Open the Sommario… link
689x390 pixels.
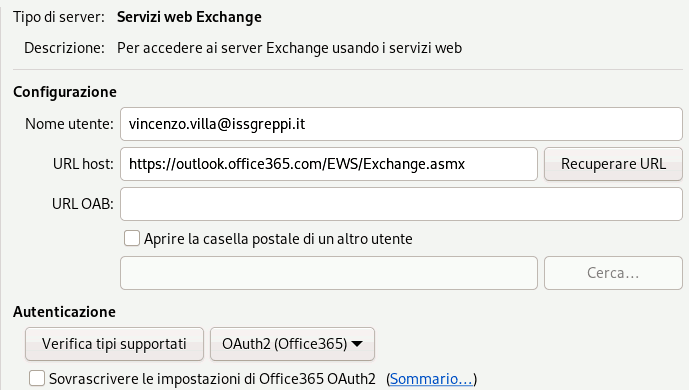pos(431,379)
